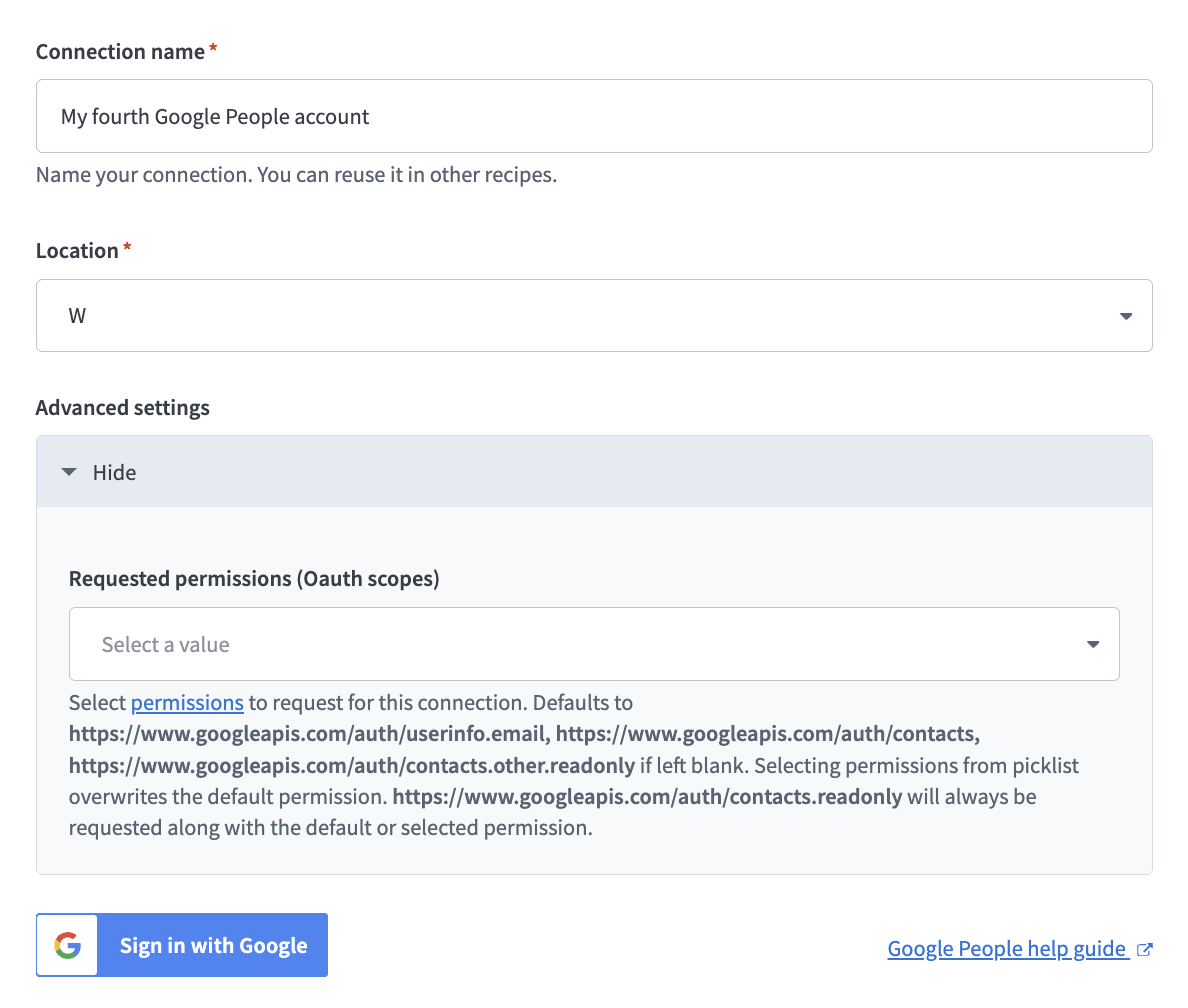Click the Location label

[77, 251]
